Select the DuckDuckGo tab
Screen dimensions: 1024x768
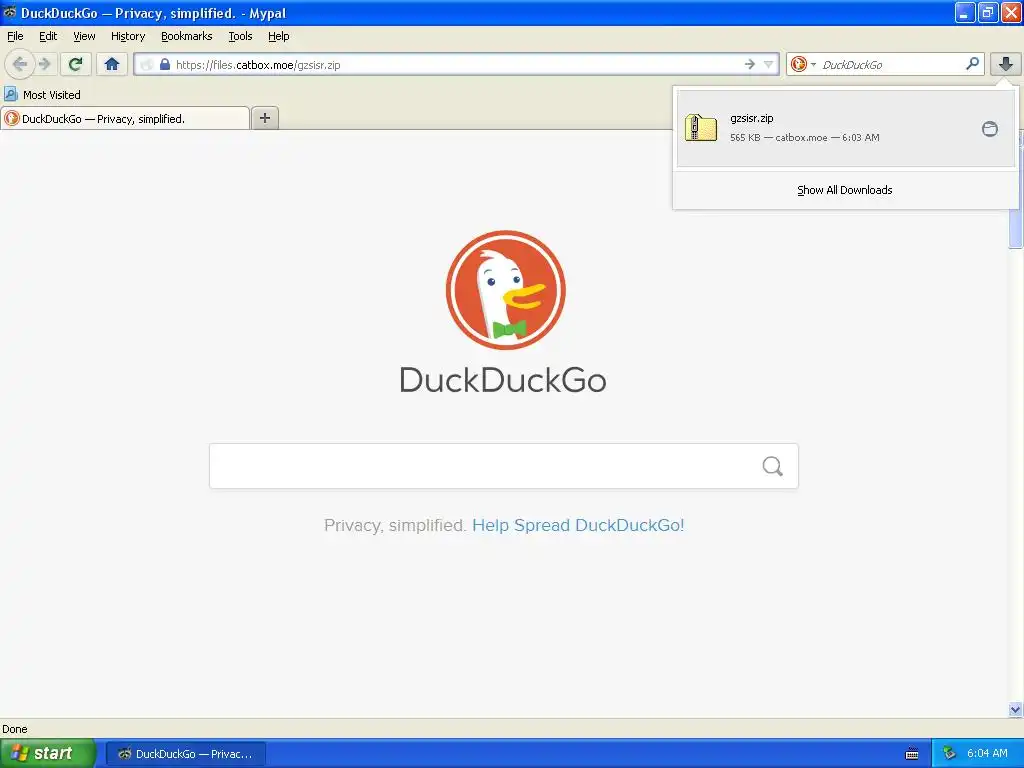click(x=125, y=118)
